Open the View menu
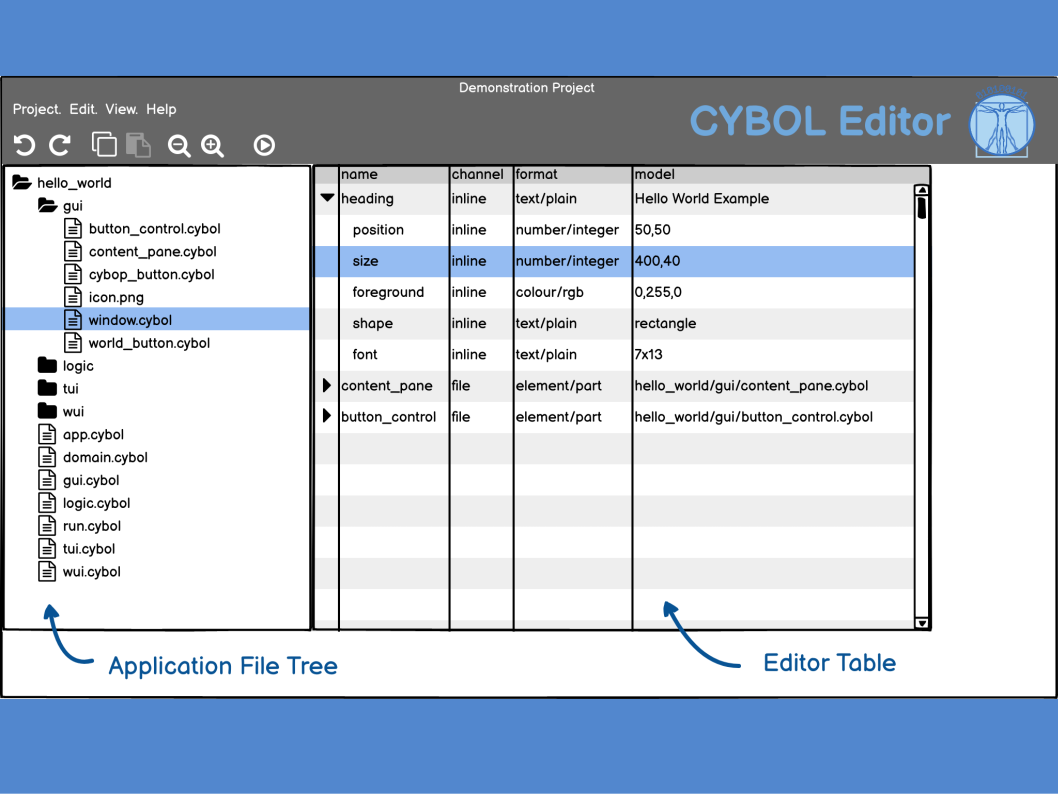 tap(121, 110)
